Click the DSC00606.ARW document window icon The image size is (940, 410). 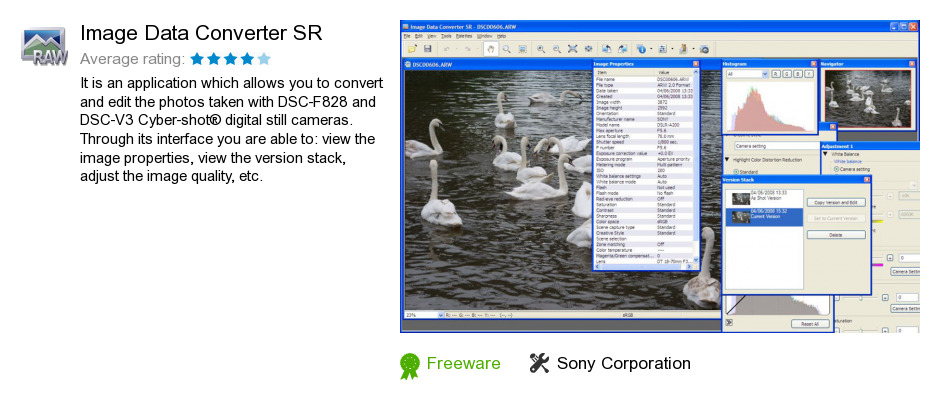(407, 64)
